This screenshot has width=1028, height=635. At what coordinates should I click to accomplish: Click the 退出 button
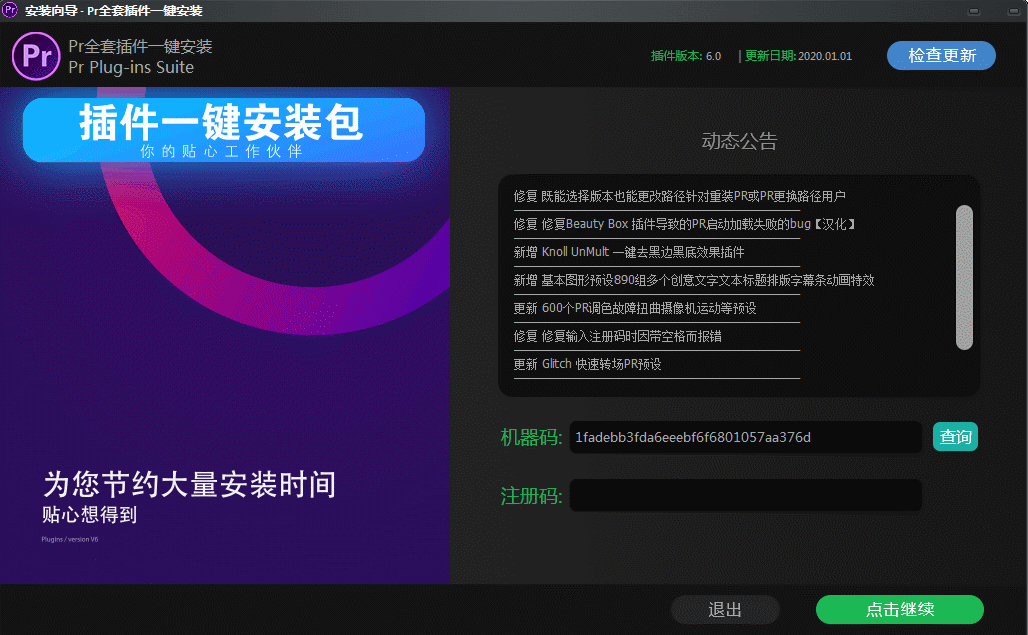[x=725, y=610]
